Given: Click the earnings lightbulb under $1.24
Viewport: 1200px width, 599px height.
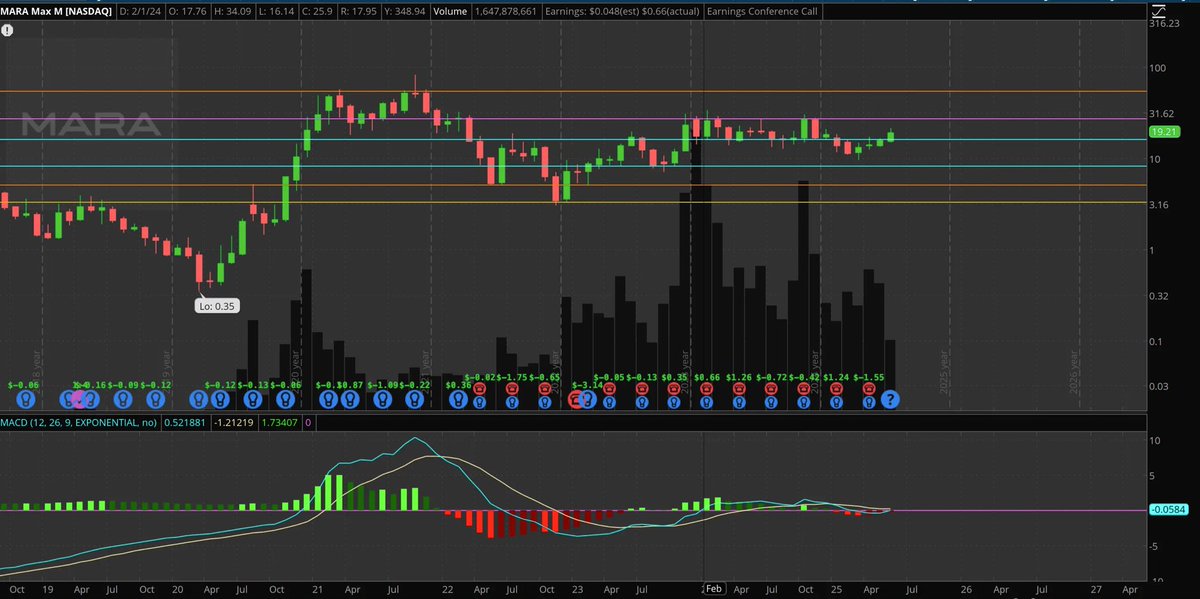Looking at the screenshot, I should [835, 402].
